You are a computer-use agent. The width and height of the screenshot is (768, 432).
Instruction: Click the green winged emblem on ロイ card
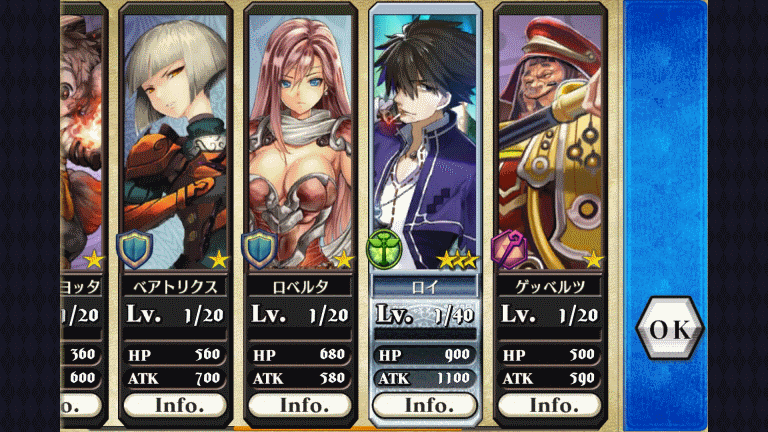(x=384, y=249)
